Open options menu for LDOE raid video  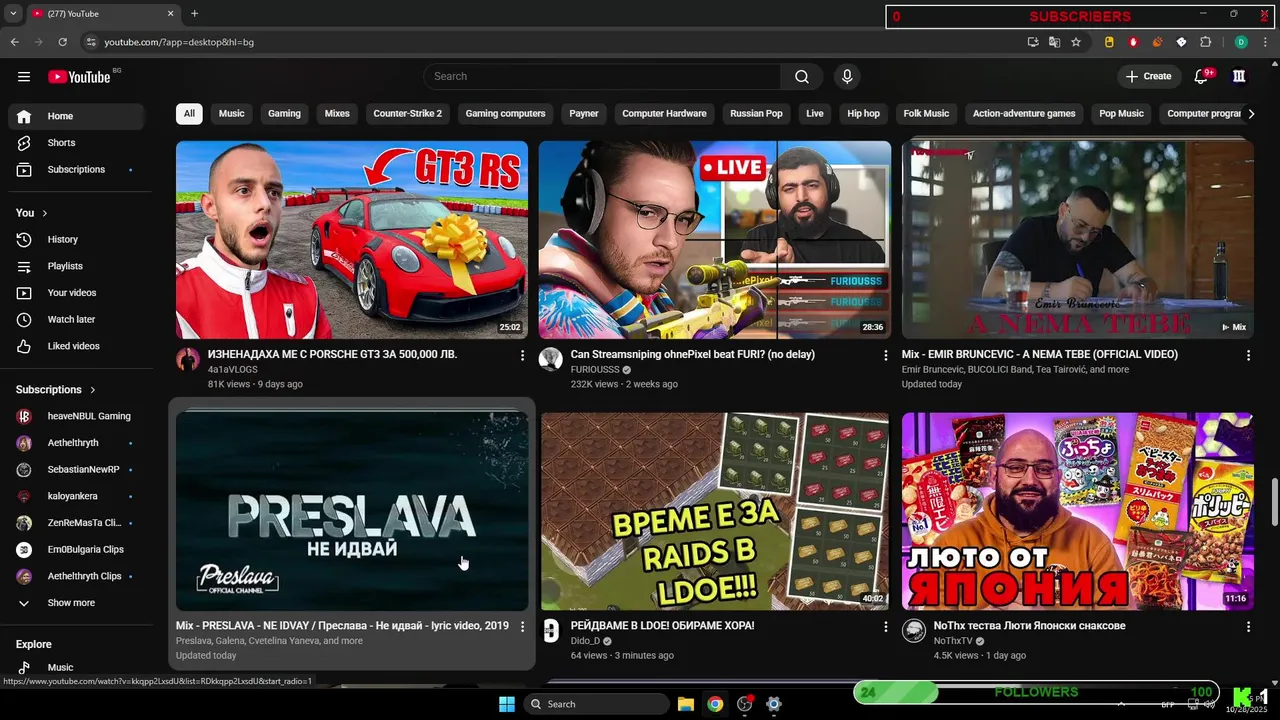point(885,626)
